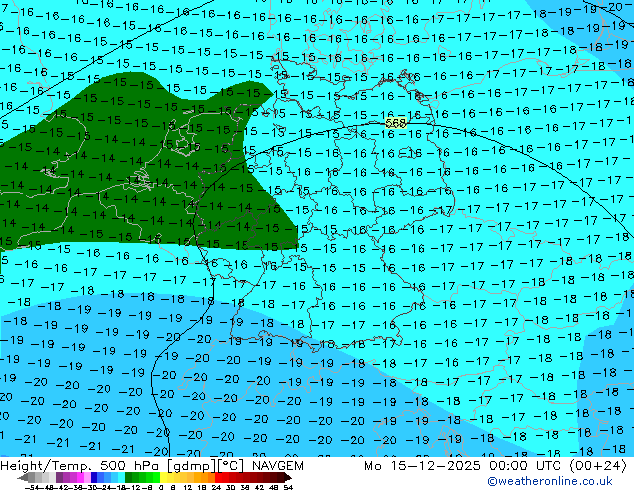Click the '(00+24)' forecast hour label
This screenshot has height=490, width=634.
point(600,466)
